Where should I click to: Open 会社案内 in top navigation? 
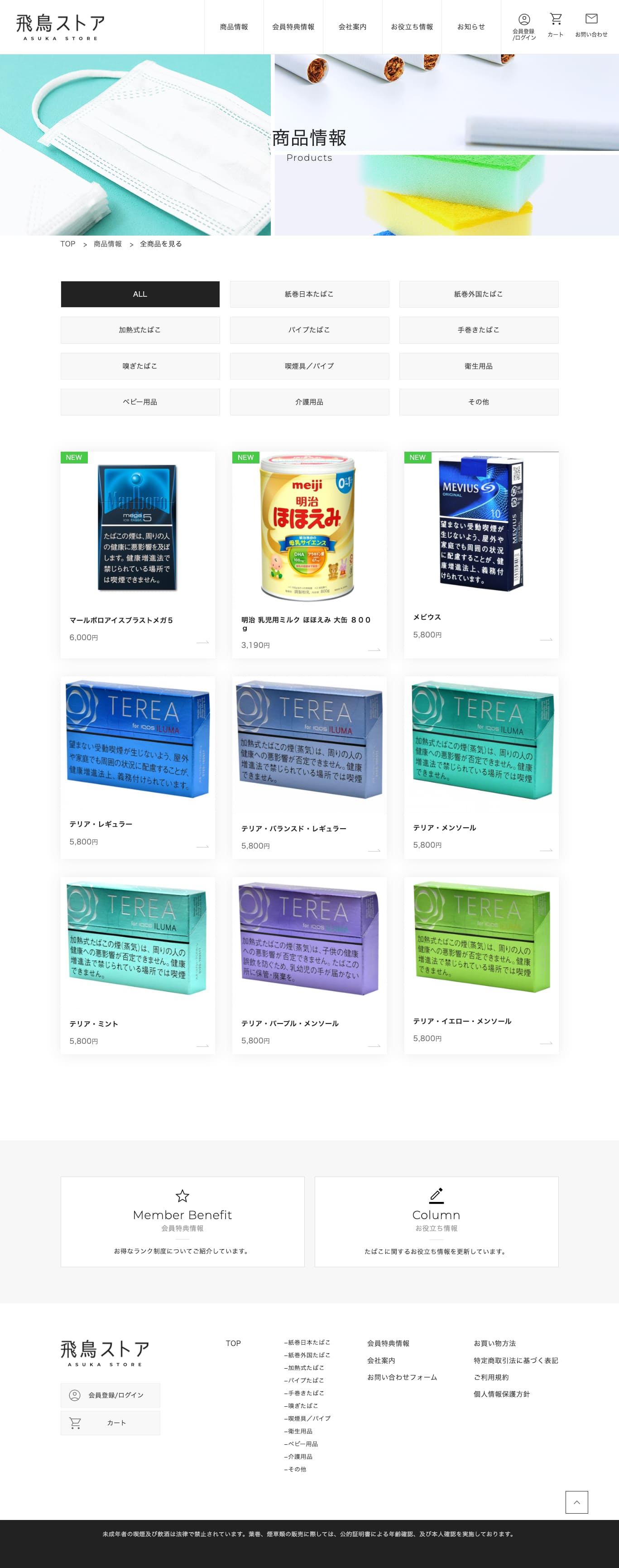pos(352,27)
